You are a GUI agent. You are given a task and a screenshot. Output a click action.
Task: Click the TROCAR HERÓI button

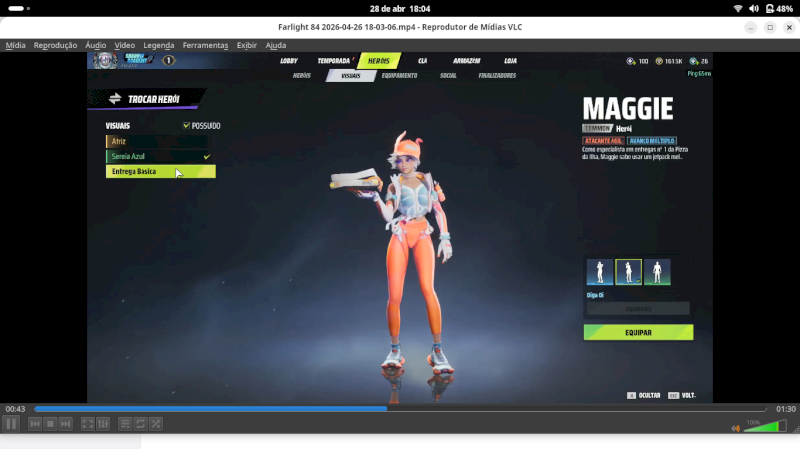point(147,99)
